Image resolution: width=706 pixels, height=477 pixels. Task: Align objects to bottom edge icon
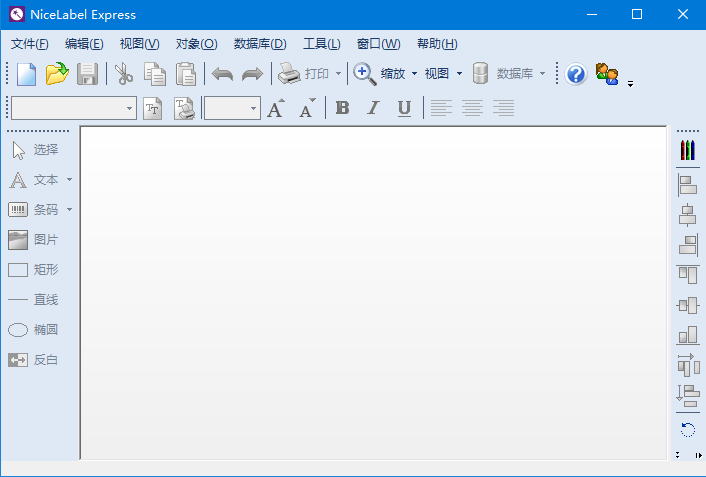point(688,335)
